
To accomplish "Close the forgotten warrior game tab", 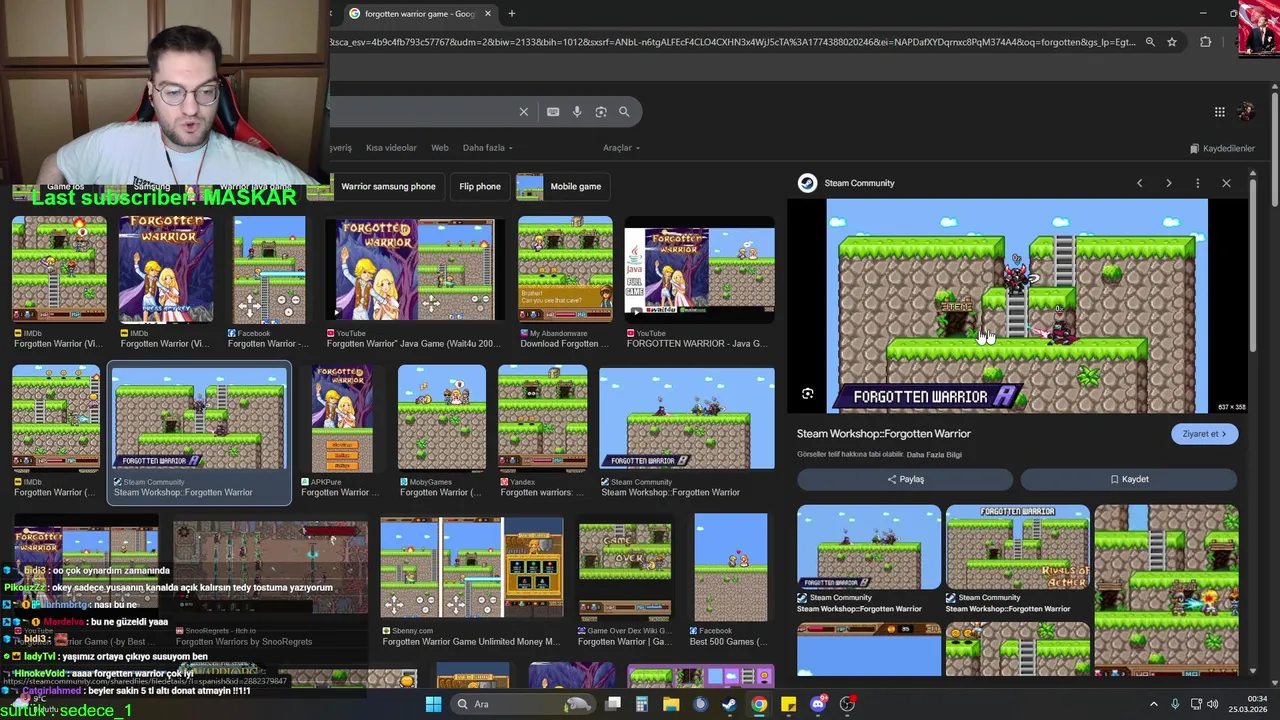I will click(x=488, y=14).
